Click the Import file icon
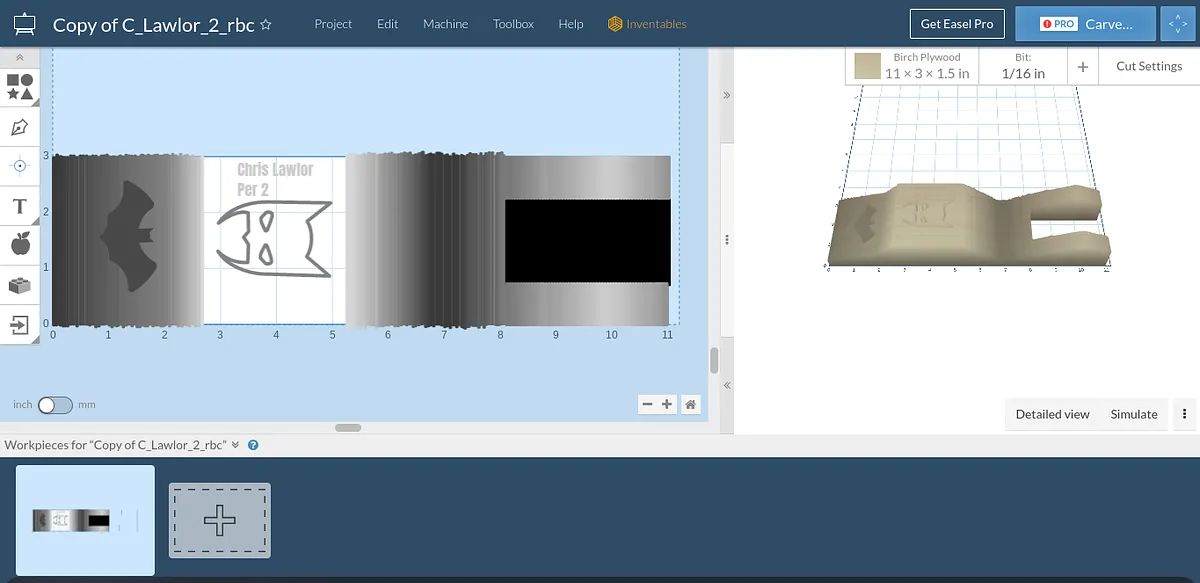This screenshot has height=583, width=1200. (x=19, y=324)
